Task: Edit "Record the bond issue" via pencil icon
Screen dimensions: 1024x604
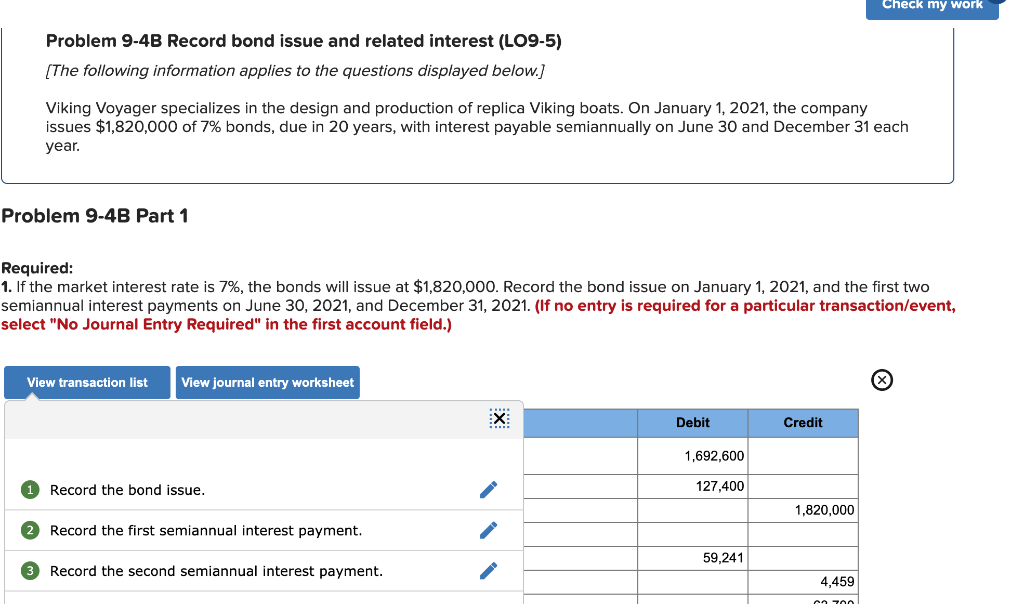Action: point(488,489)
